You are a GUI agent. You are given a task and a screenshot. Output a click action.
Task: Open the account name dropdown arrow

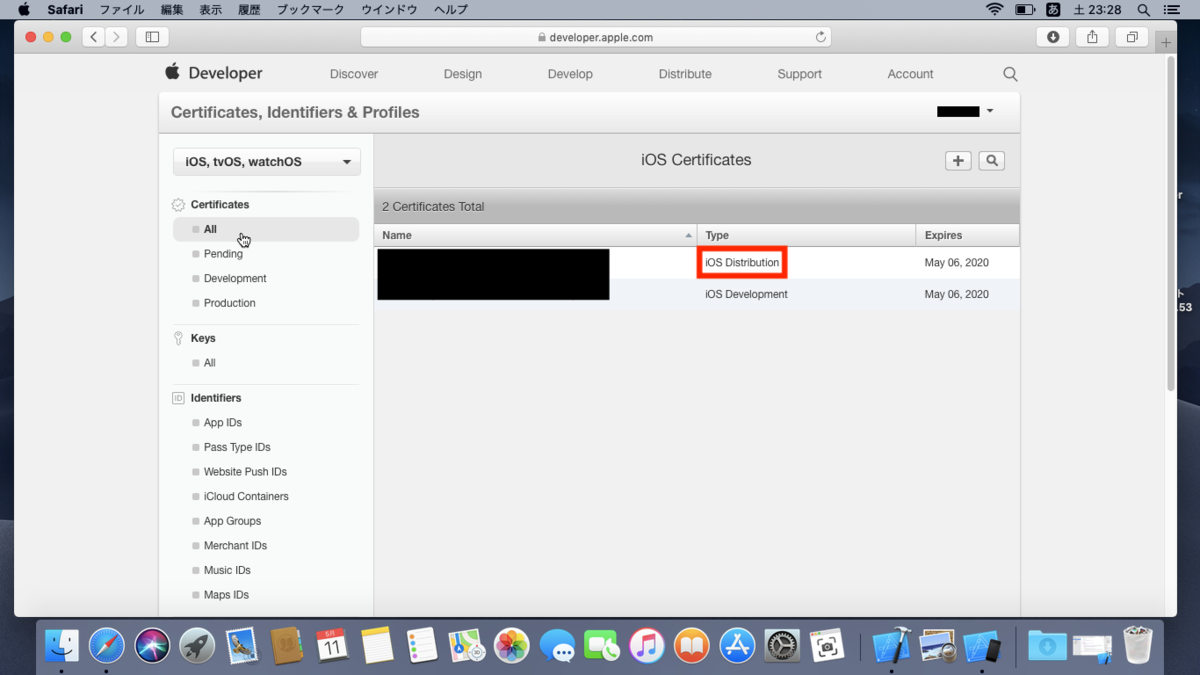pos(990,111)
